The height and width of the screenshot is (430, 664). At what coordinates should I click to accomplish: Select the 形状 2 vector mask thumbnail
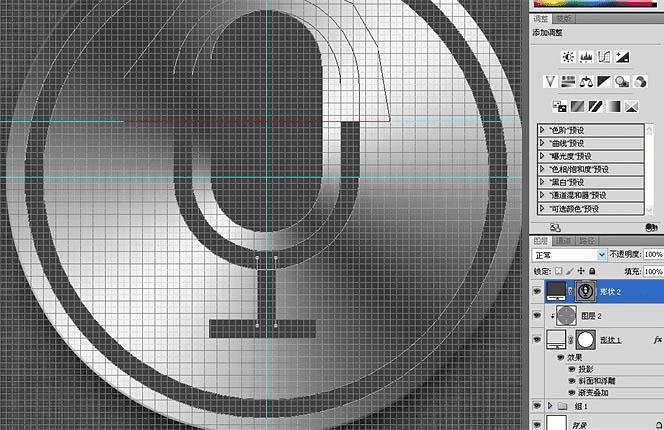tap(585, 291)
